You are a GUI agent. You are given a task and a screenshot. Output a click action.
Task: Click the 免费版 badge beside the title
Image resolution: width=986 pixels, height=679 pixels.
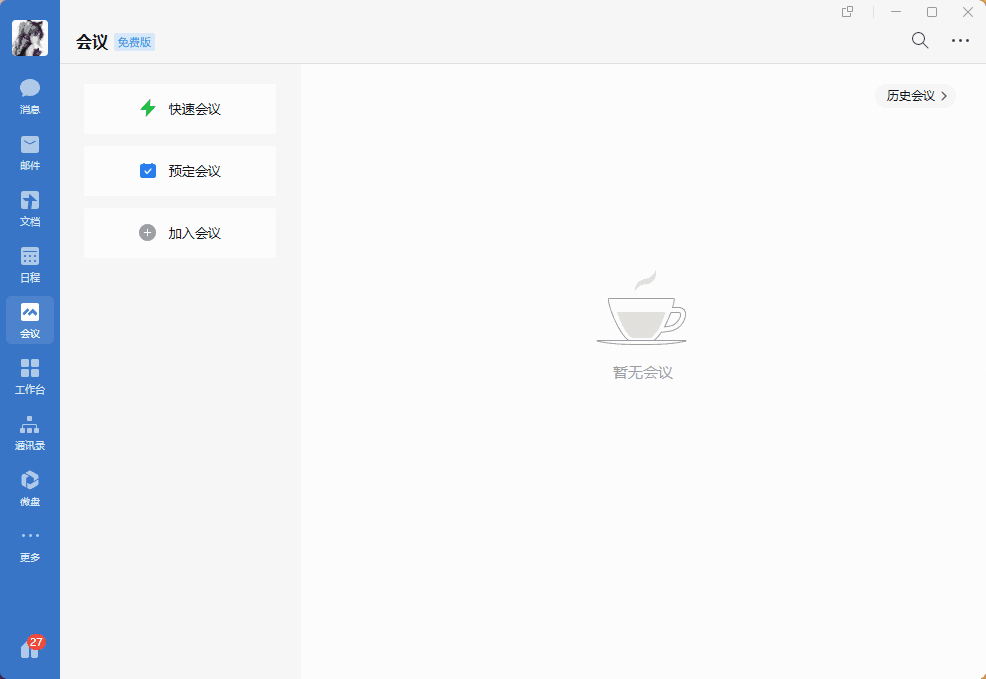pos(134,41)
